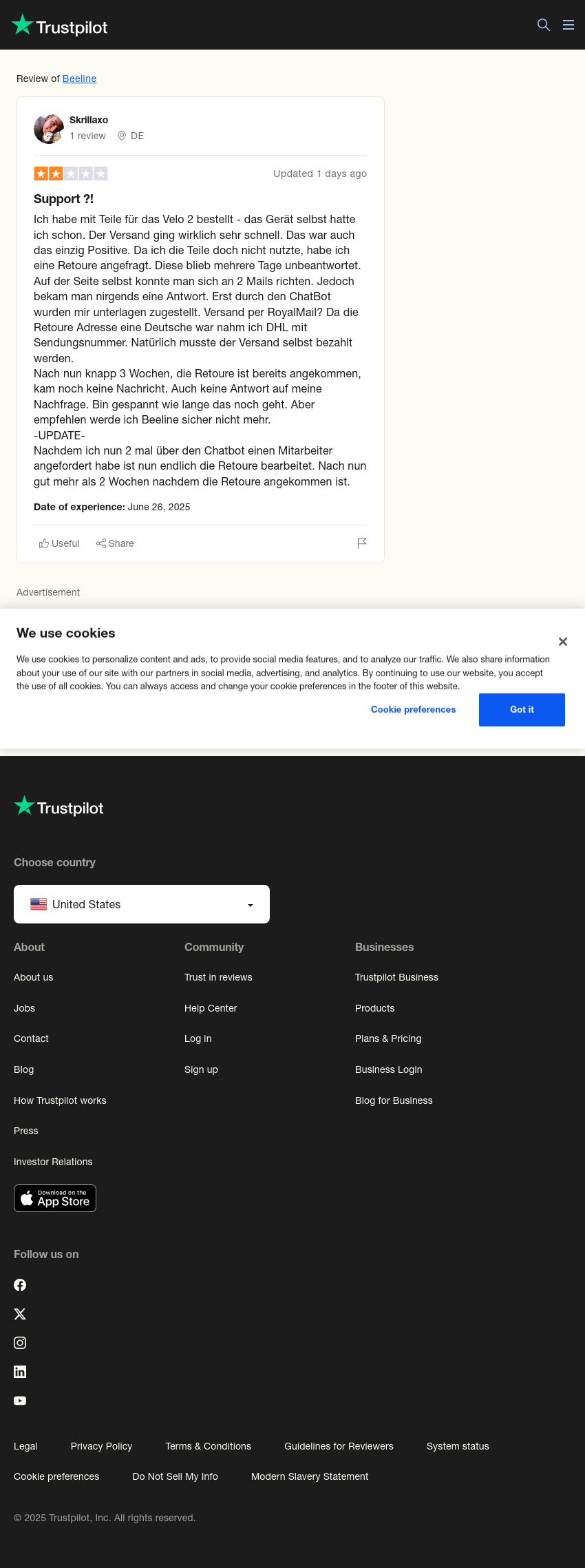Open the Press footer link
585x1568 pixels.
click(x=26, y=1131)
